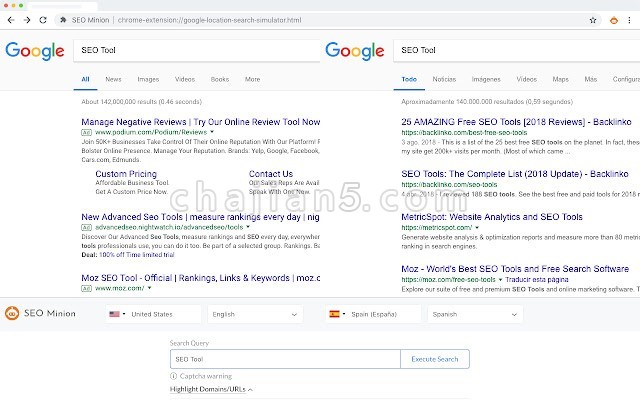This screenshot has height=400, width=640.
Task: Open the Más tab in Spanish results
Action: coord(591,79)
